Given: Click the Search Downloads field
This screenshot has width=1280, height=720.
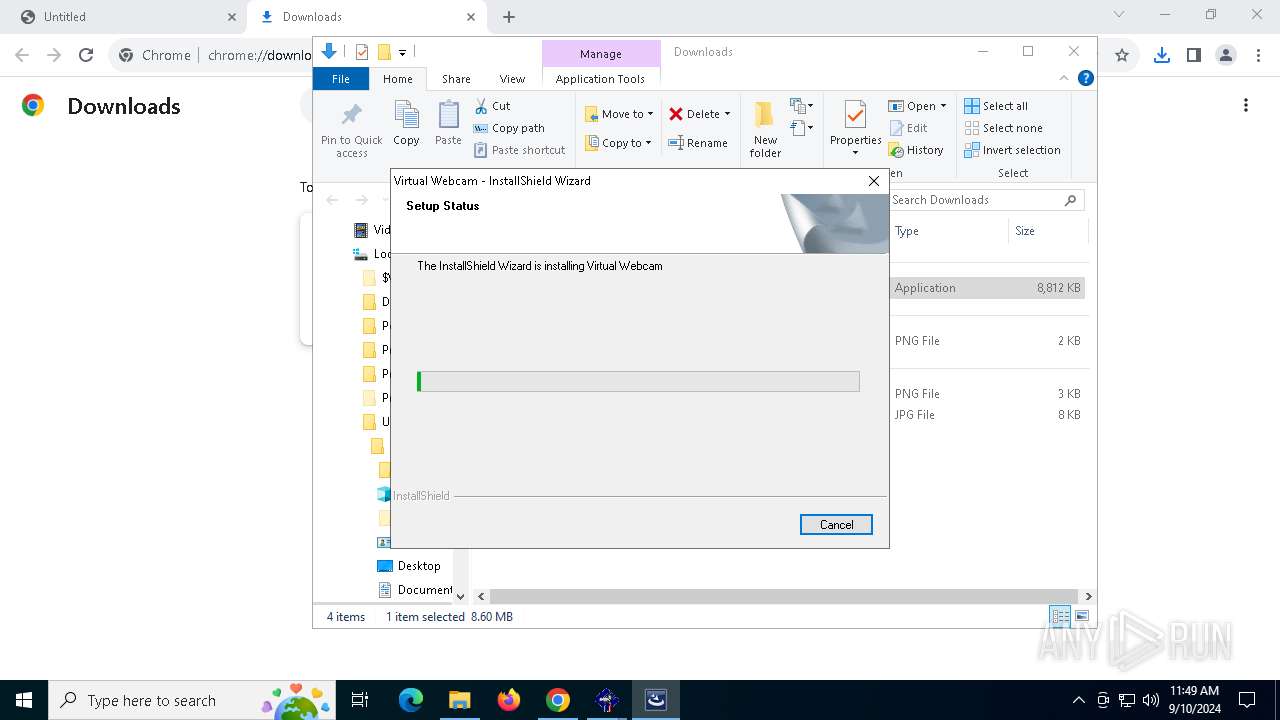Looking at the screenshot, I should point(985,200).
